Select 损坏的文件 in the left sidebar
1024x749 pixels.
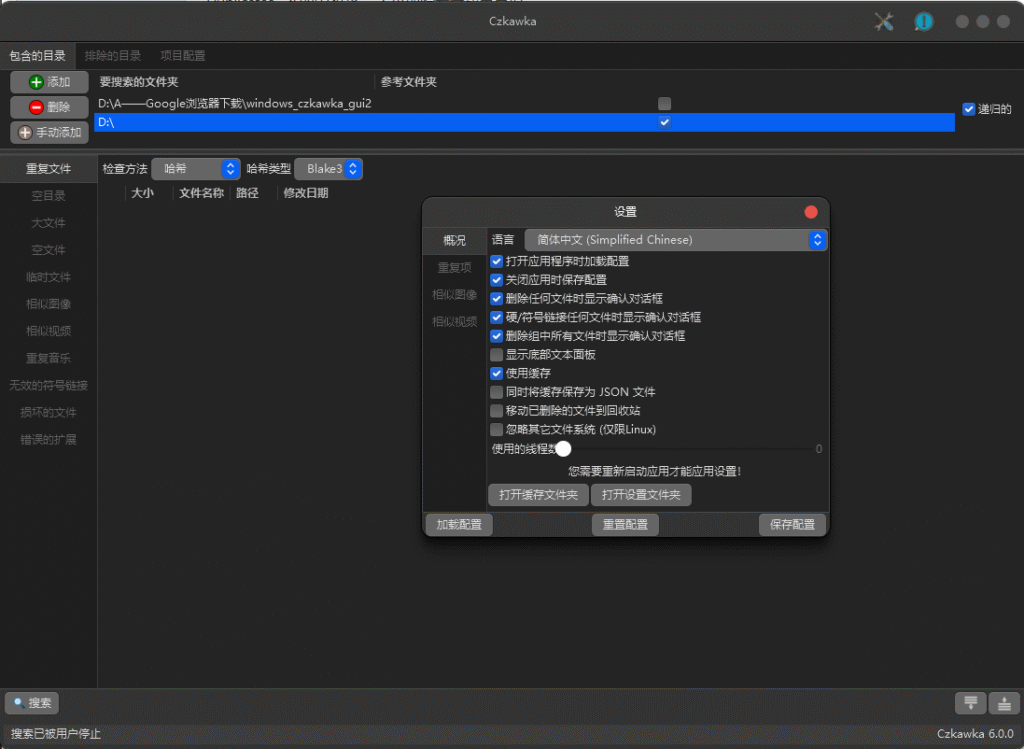point(48,413)
